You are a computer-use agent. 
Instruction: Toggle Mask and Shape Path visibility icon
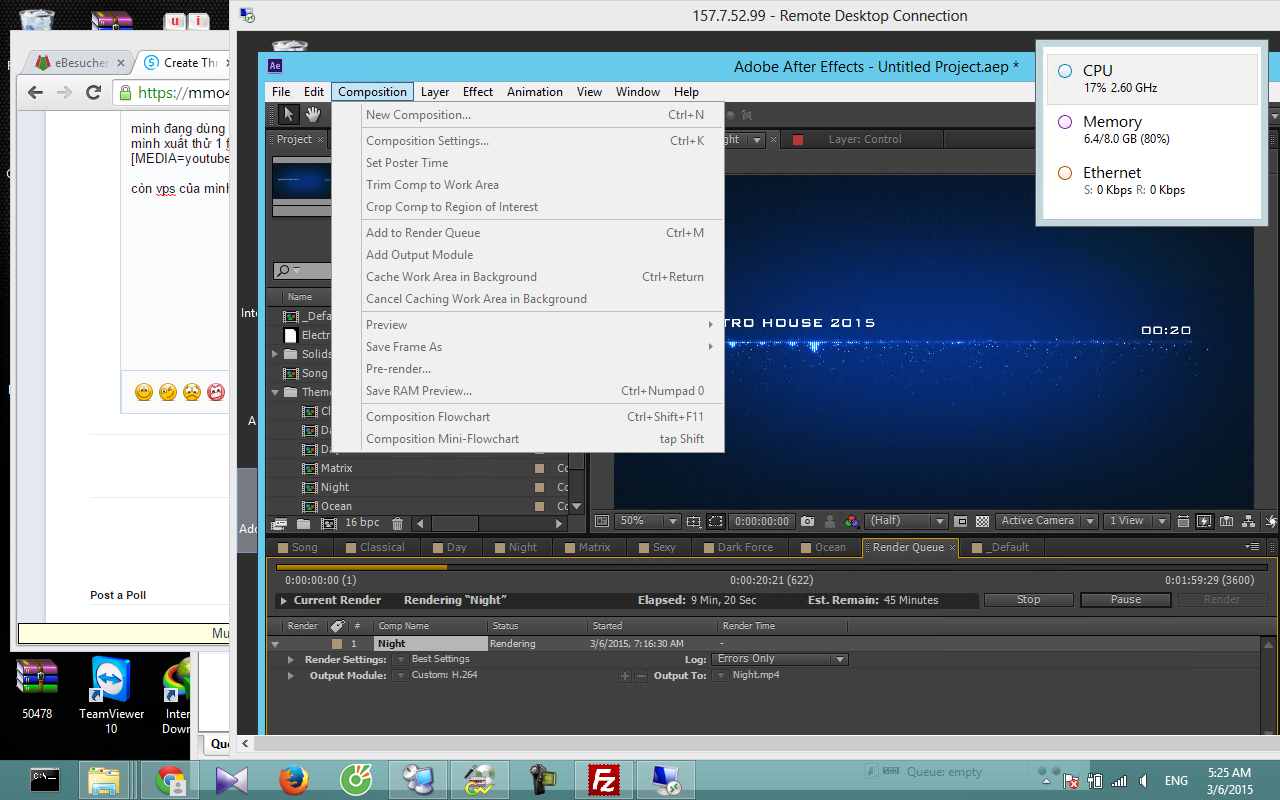(x=715, y=521)
